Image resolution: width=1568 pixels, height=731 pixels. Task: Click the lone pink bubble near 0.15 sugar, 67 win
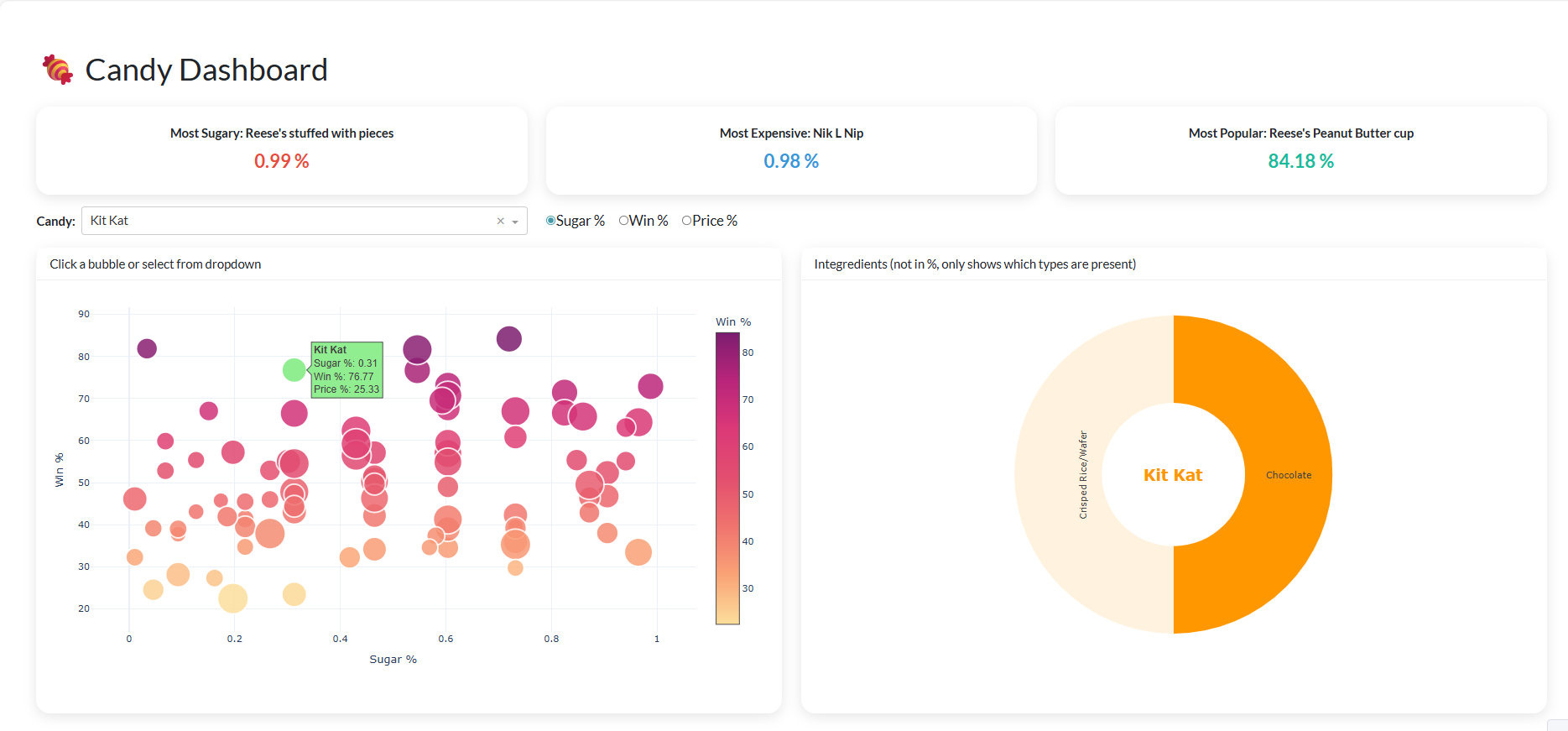[x=209, y=410]
